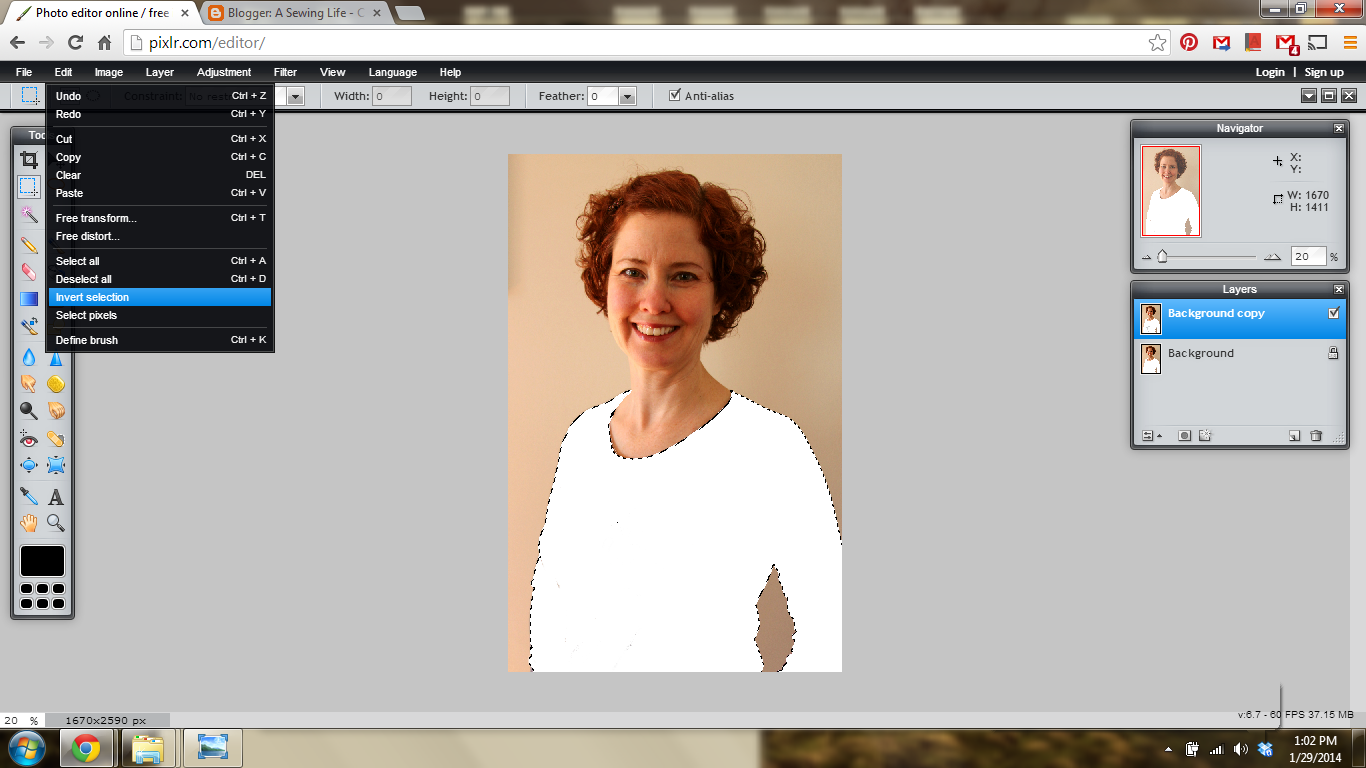Click the Login link
This screenshot has height=768, width=1366.
[1270, 72]
